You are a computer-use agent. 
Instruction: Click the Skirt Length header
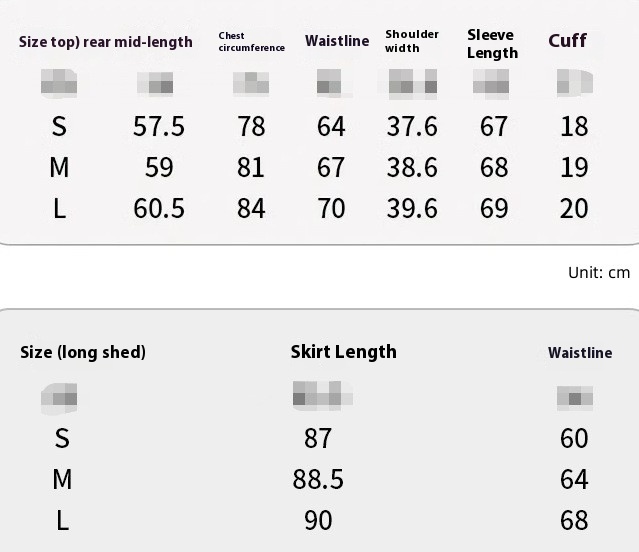pos(343,351)
